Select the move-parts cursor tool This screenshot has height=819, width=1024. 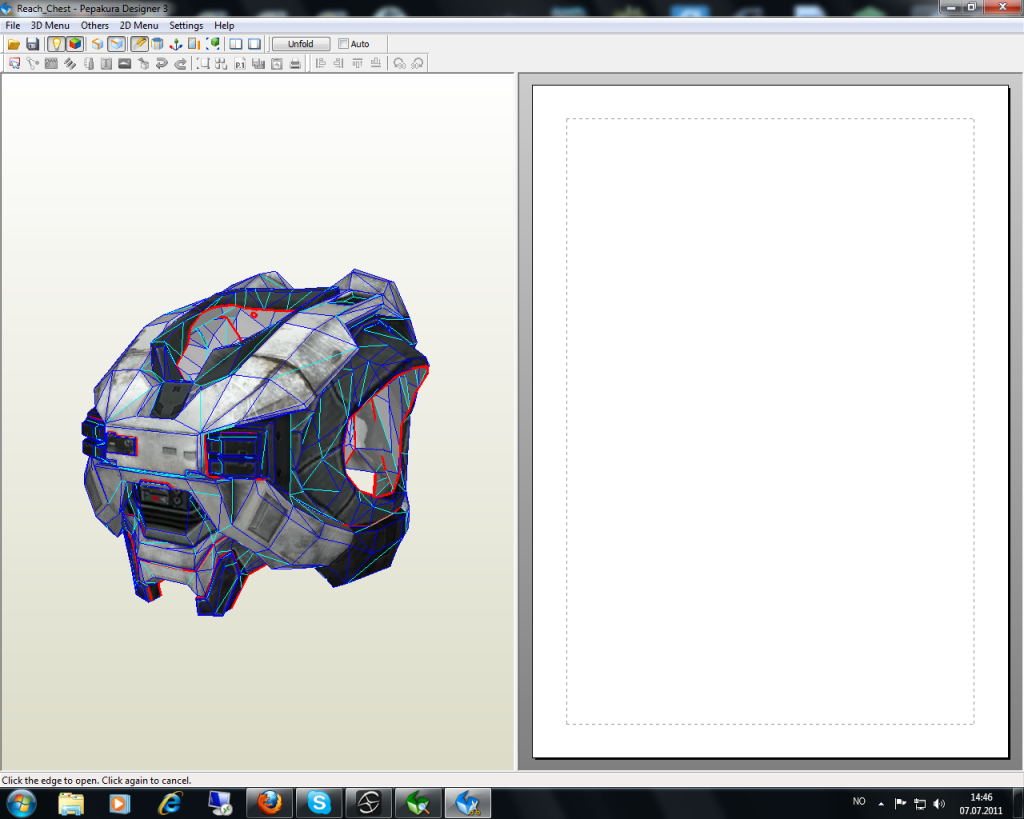coord(14,63)
